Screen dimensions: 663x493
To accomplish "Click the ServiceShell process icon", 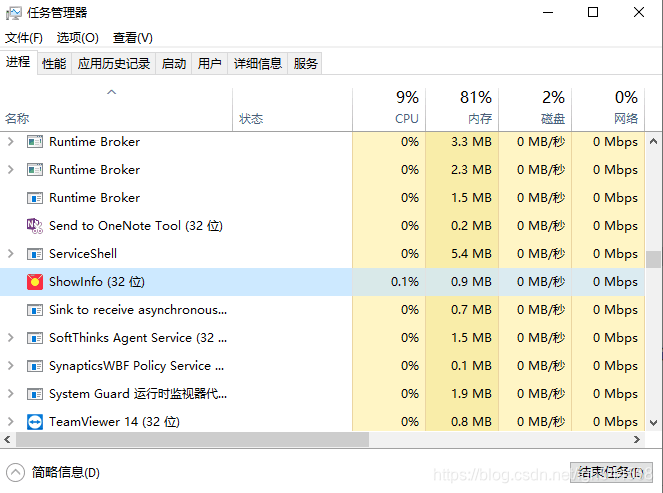I will [x=35, y=254].
